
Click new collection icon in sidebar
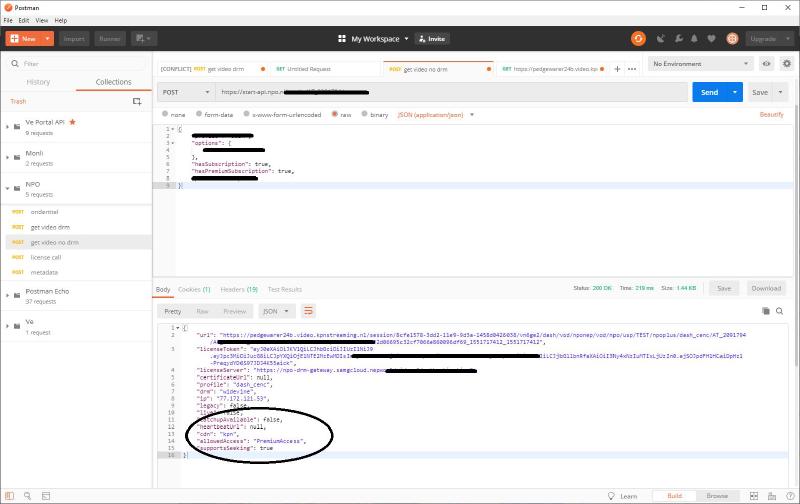click(137, 101)
